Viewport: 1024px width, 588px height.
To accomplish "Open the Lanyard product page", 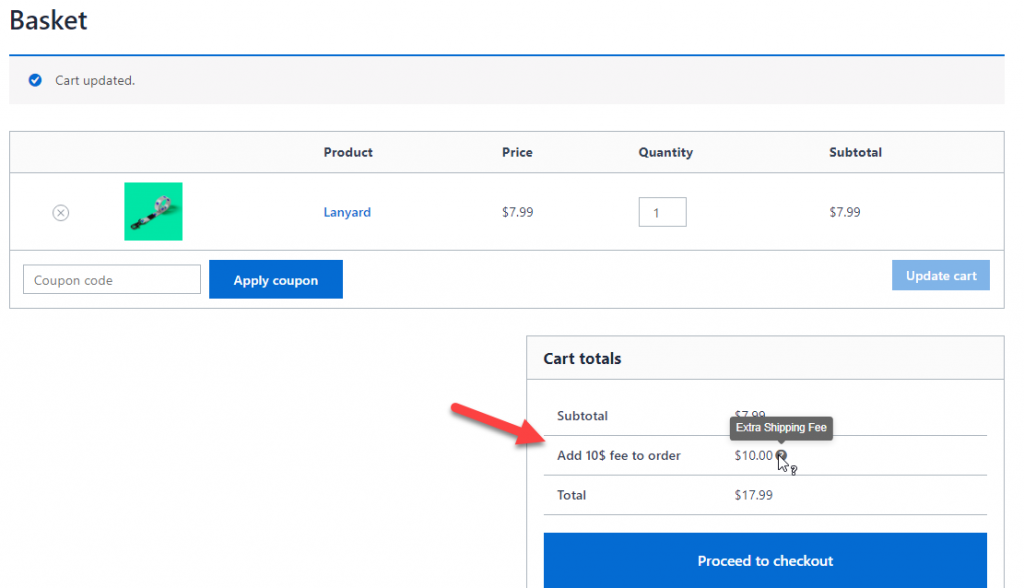I will [x=346, y=212].
